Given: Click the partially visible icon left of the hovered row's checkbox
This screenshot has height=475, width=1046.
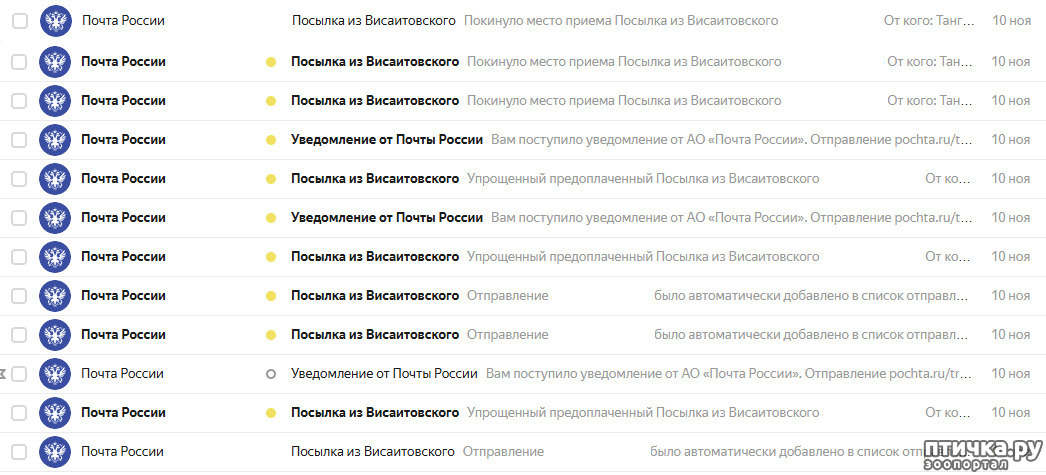Looking at the screenshot, I should point(3,374).
